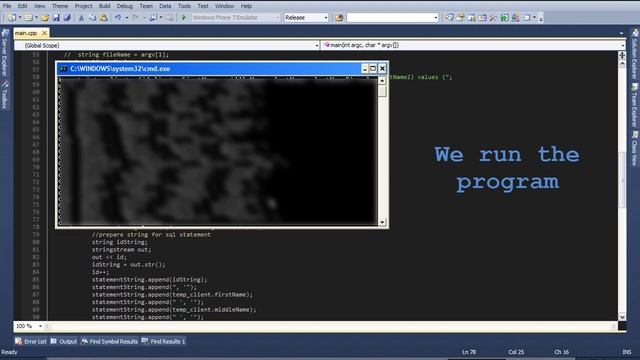The height and width of the screenshot is (360, 640).
Task: Click the New Project toolbar icon
Action: pos(12,18)
